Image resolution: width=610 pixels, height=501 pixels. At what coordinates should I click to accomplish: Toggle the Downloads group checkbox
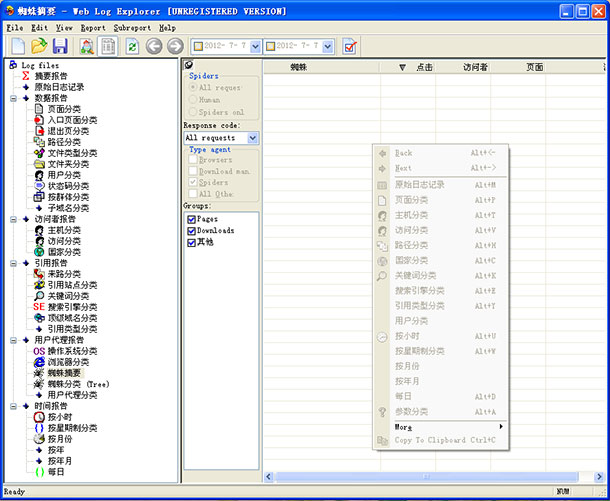pyautogui.click(x=192, y=230)
